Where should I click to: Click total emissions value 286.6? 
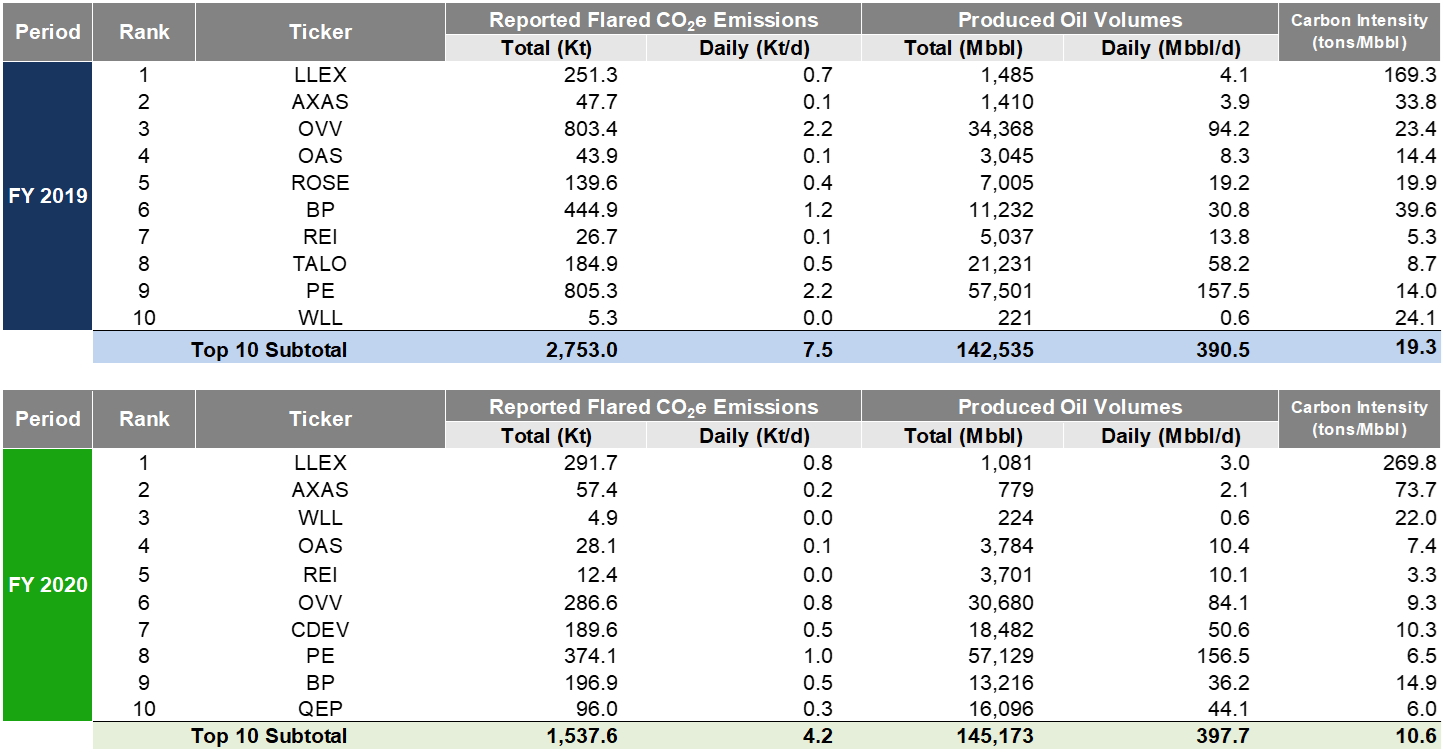[593, 603]
